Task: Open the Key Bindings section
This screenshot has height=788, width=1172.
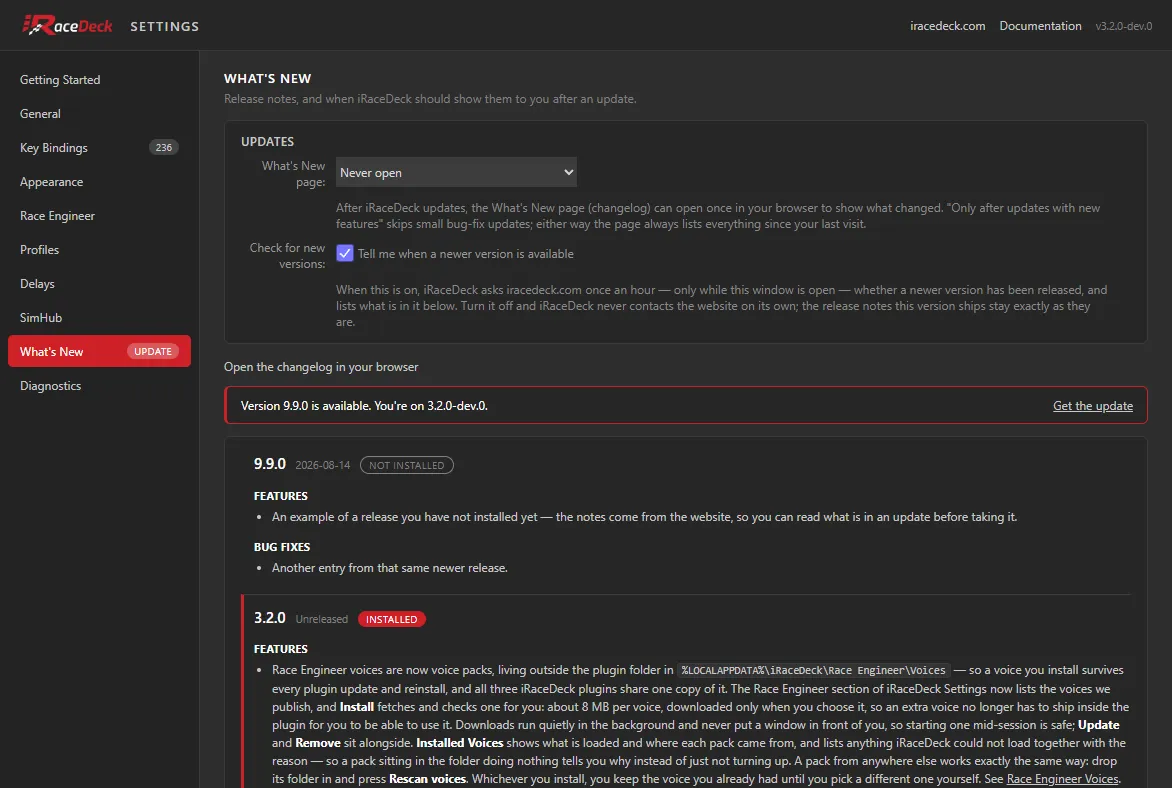Action: [99, 147]
